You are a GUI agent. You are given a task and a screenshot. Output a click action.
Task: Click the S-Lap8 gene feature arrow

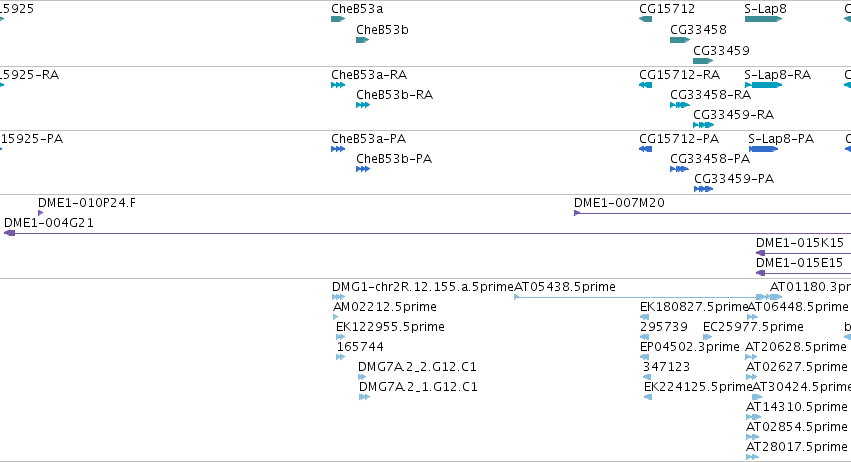pos(763,19)
